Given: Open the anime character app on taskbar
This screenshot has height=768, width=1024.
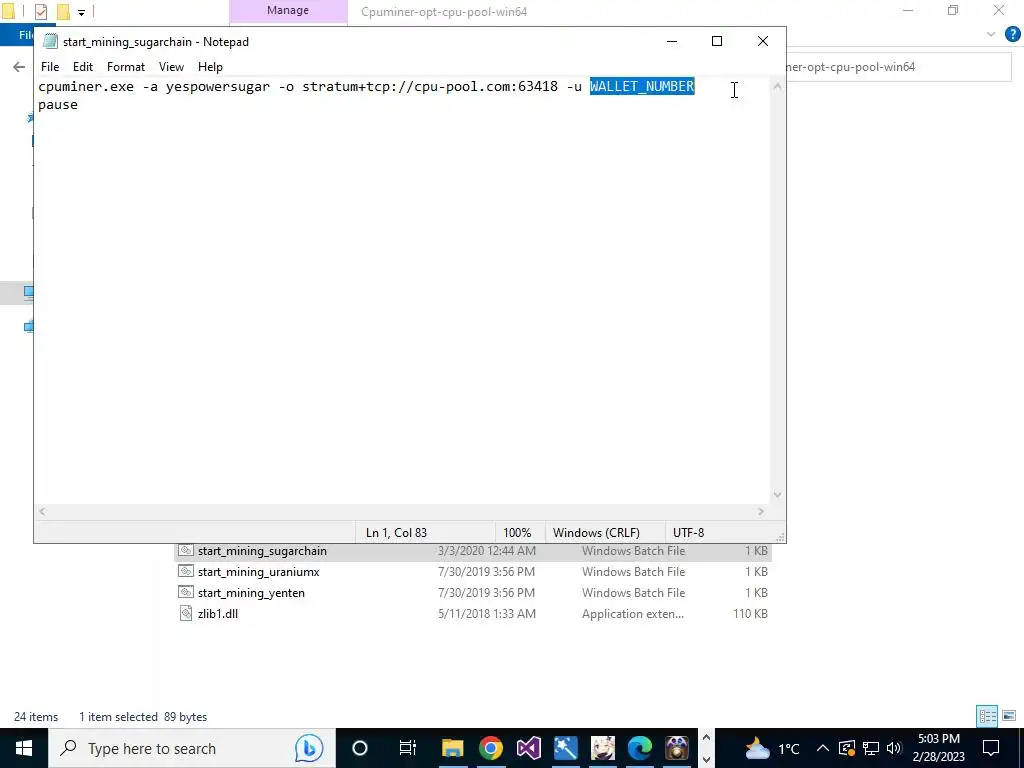Looking at the screenshot, I should (x=603, y=748).
